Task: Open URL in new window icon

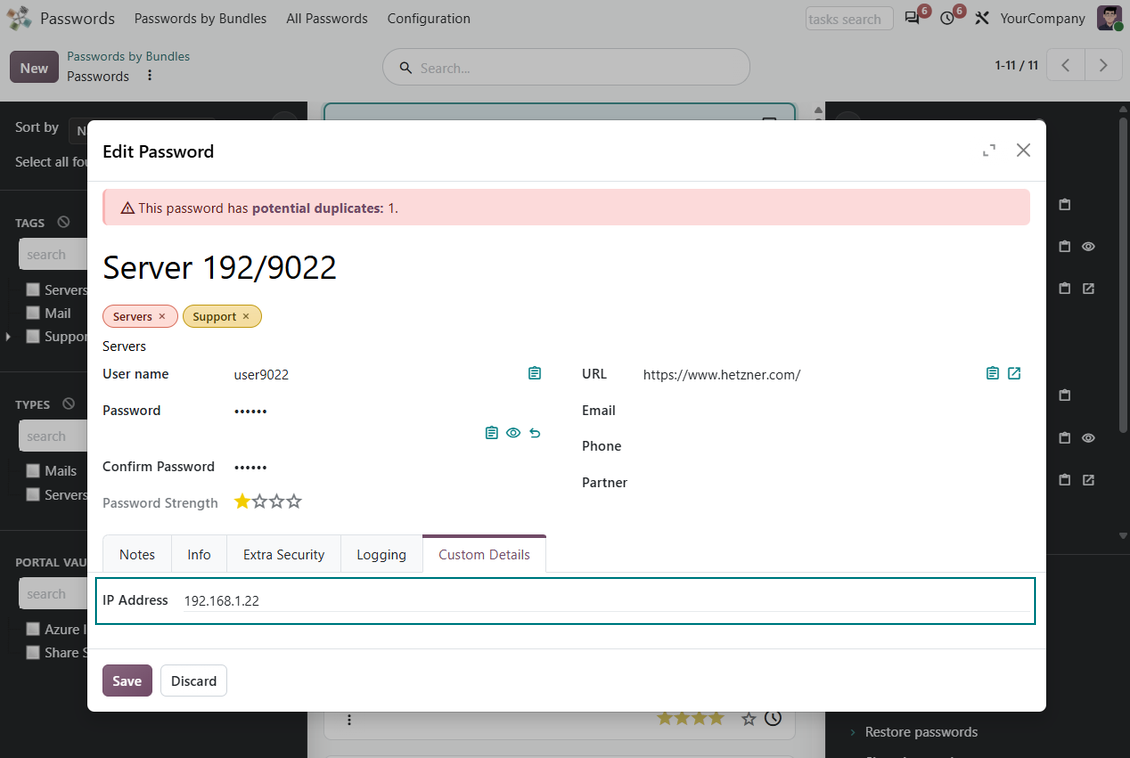Action: (x=1014, y=373)
